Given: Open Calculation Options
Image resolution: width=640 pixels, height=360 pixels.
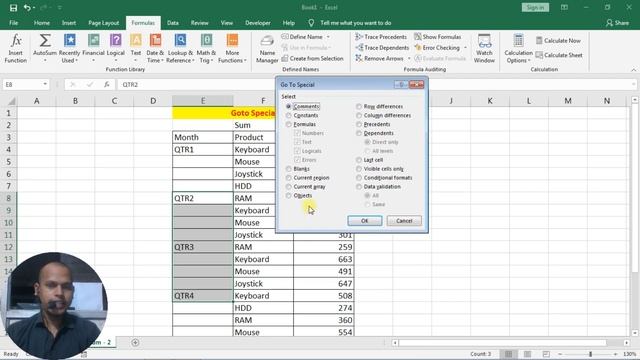Looking at the screenshot, I should click(518, 48).
